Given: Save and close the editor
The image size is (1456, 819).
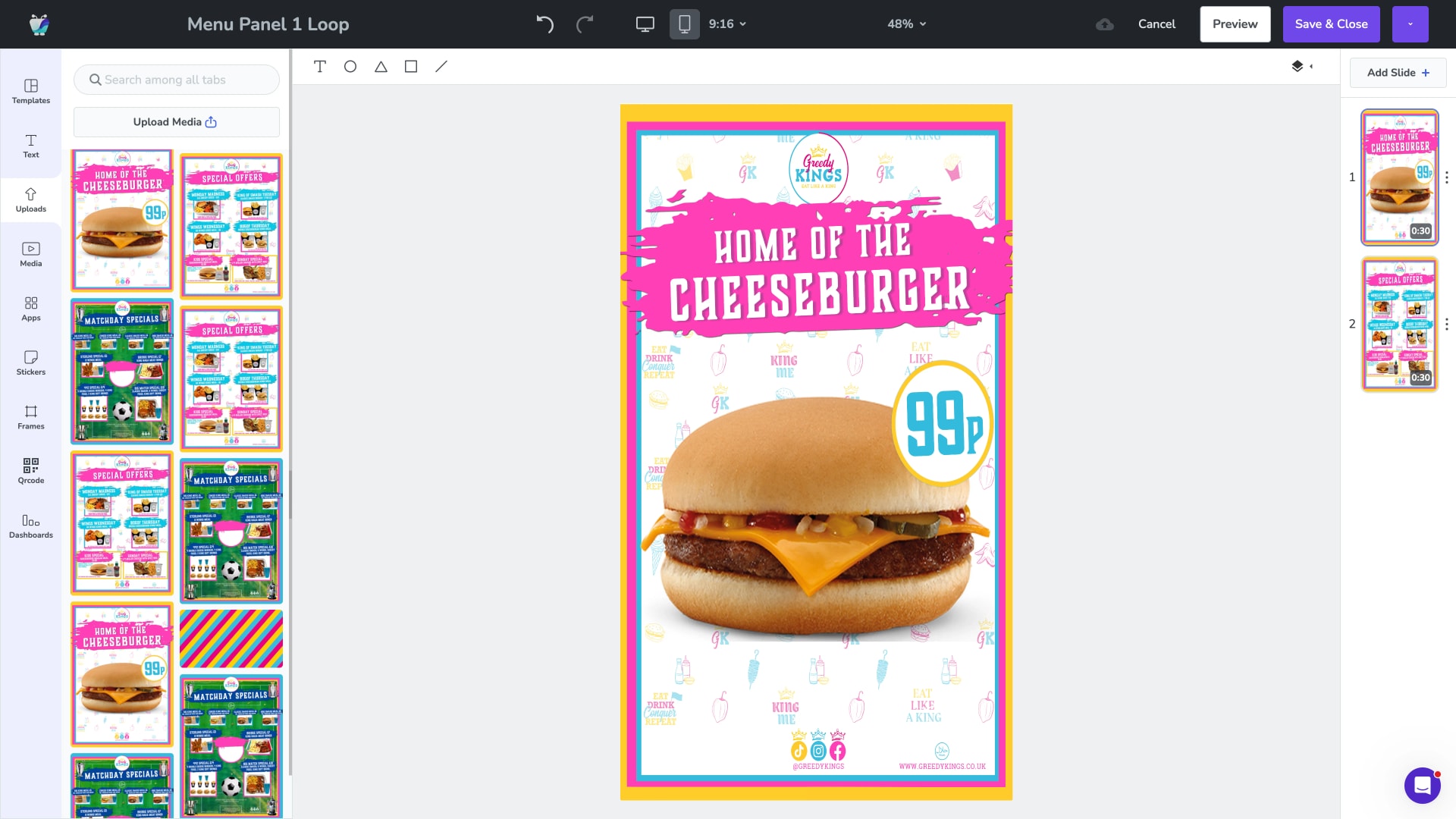Looking at the screenshot, I should (1332, 24).
